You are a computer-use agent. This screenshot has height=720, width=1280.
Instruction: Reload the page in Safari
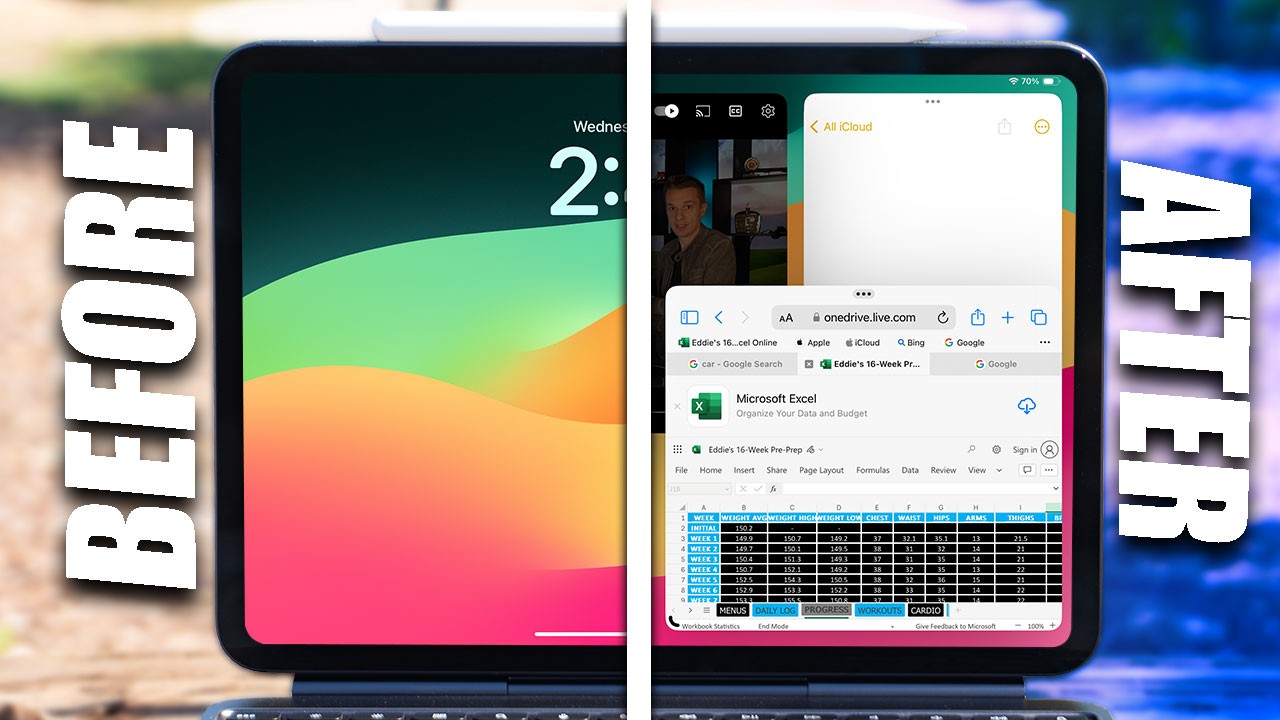942,318
